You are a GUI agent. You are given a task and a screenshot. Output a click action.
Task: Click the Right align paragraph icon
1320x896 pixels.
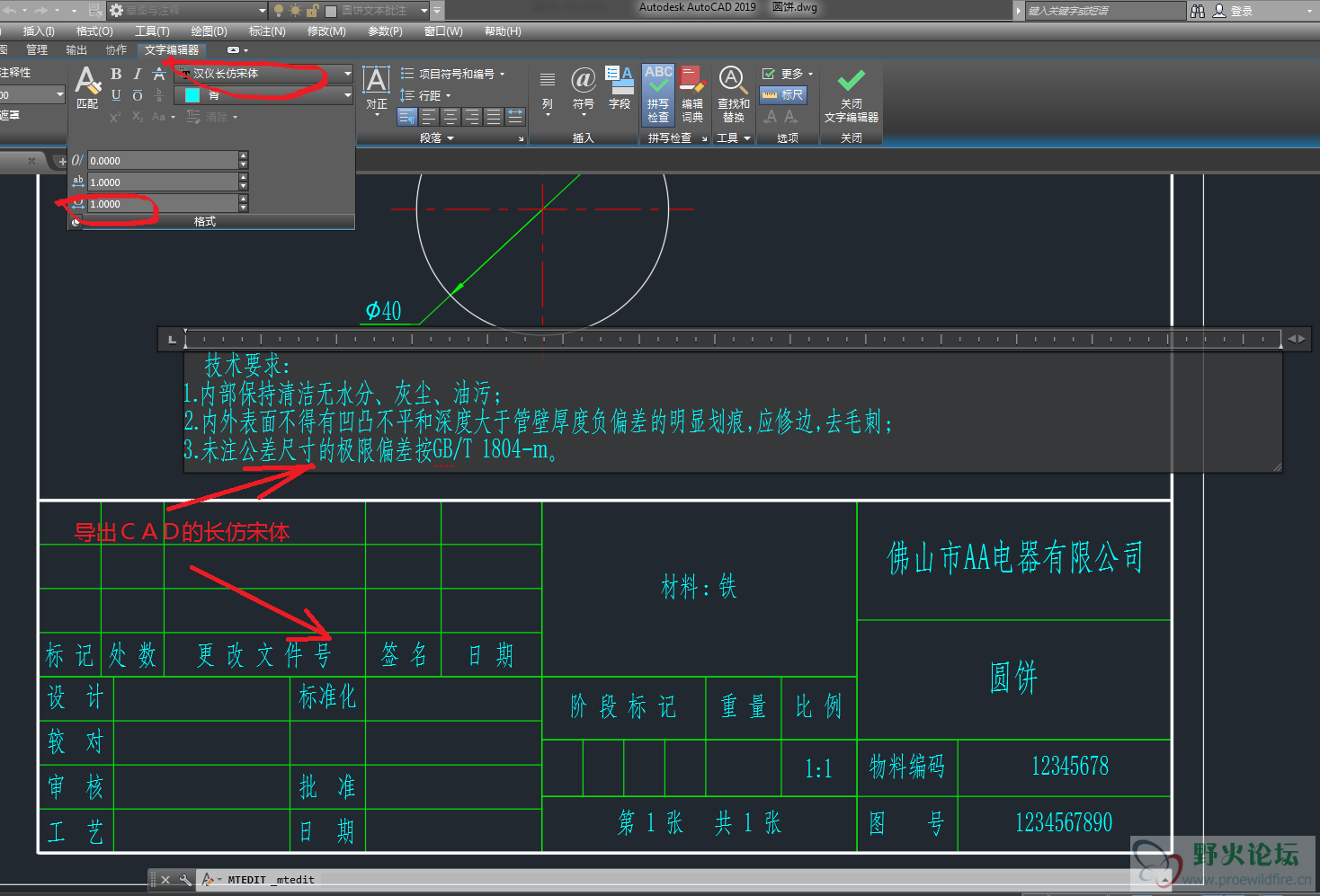pos(472,117)
